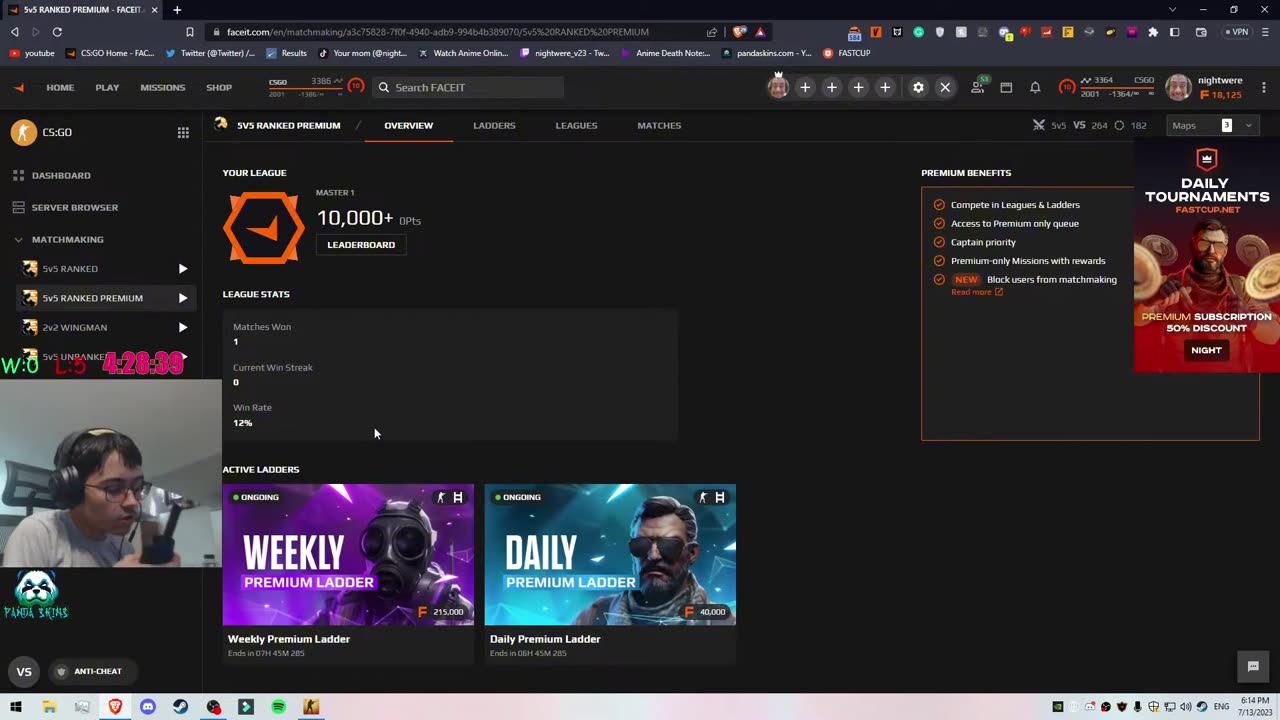Add player with last plus slot
Image resolution: width=1280 pixels, height=720 pixels.
885,87
